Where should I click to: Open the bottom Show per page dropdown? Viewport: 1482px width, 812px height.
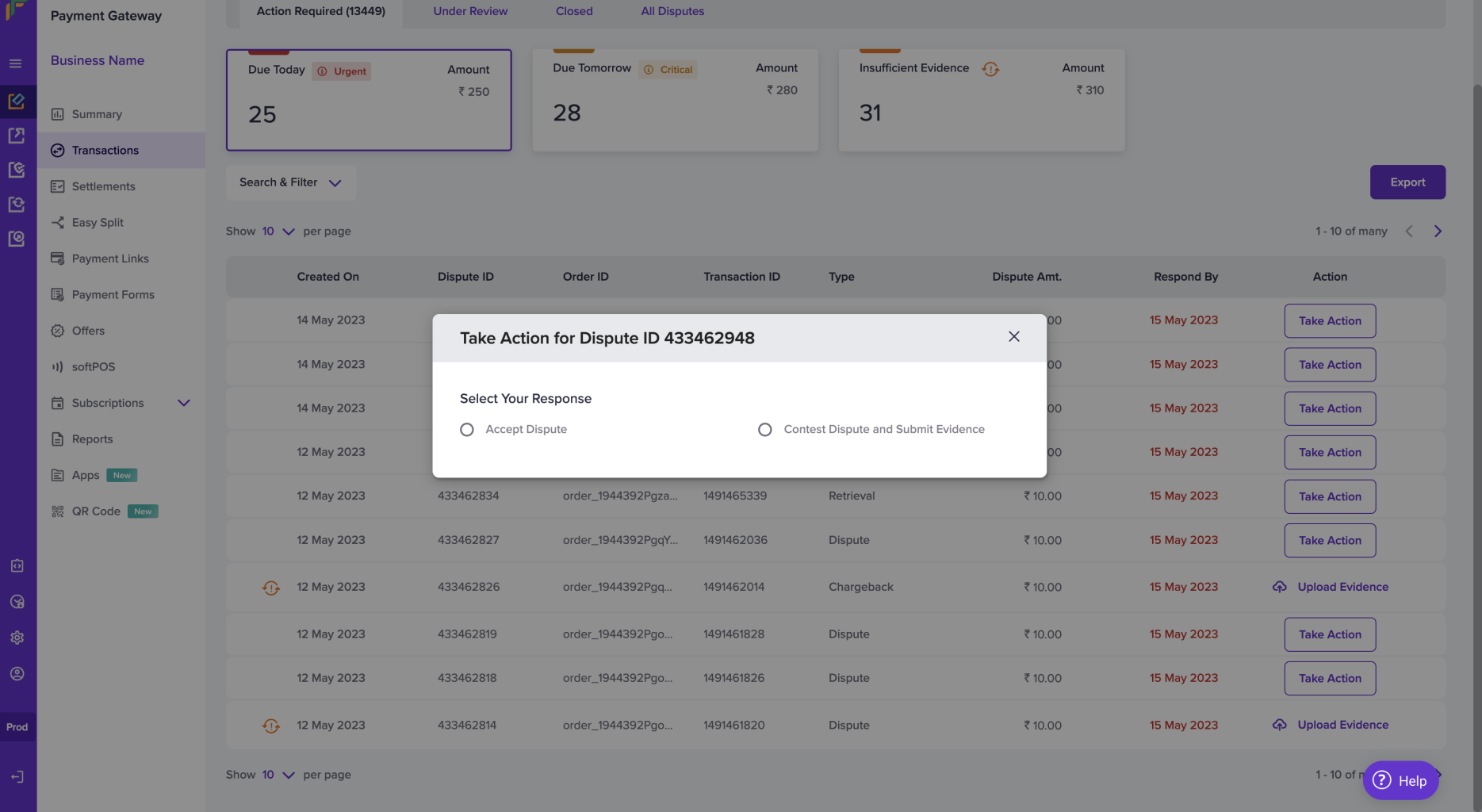278,775
